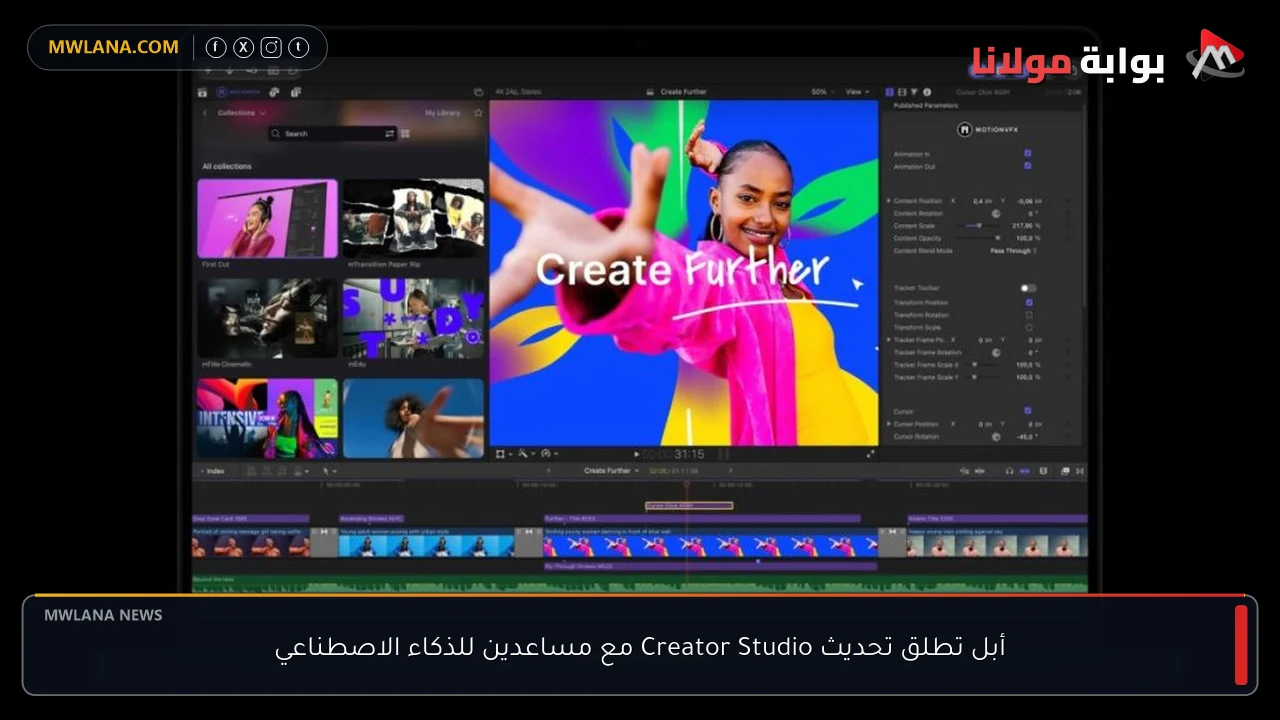Screen dimensions: 1280x720
Task: Toggle the Animation In checkbox
Action: tap(1028, 153)
